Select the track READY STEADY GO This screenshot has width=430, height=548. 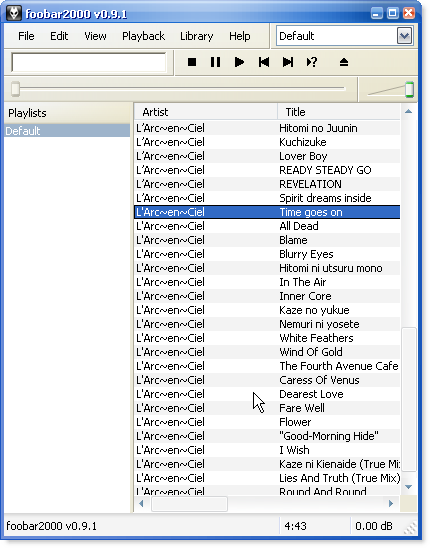tap(267, 170)
